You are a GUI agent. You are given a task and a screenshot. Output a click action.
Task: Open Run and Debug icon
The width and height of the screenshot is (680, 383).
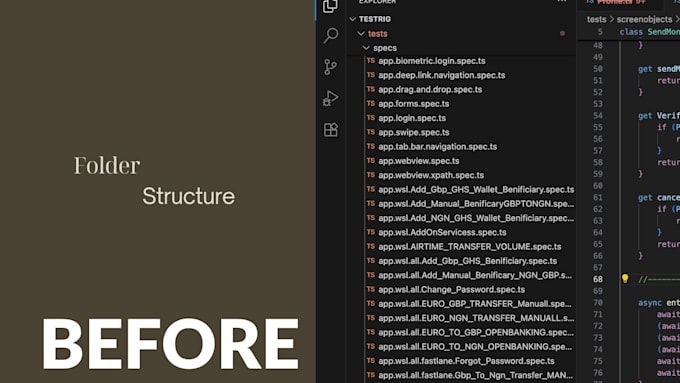pos(330,98)
